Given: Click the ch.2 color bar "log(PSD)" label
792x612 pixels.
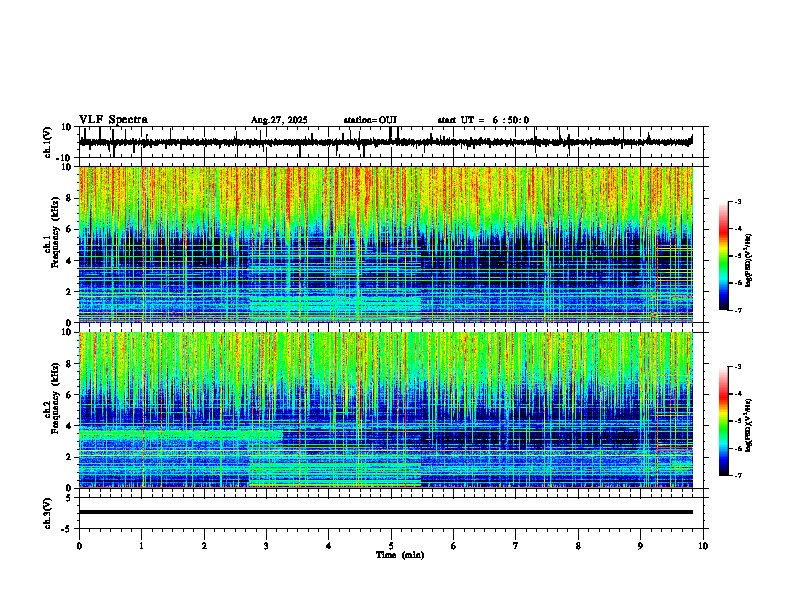Looking at the screenshot, I should (x=749, y=425).
